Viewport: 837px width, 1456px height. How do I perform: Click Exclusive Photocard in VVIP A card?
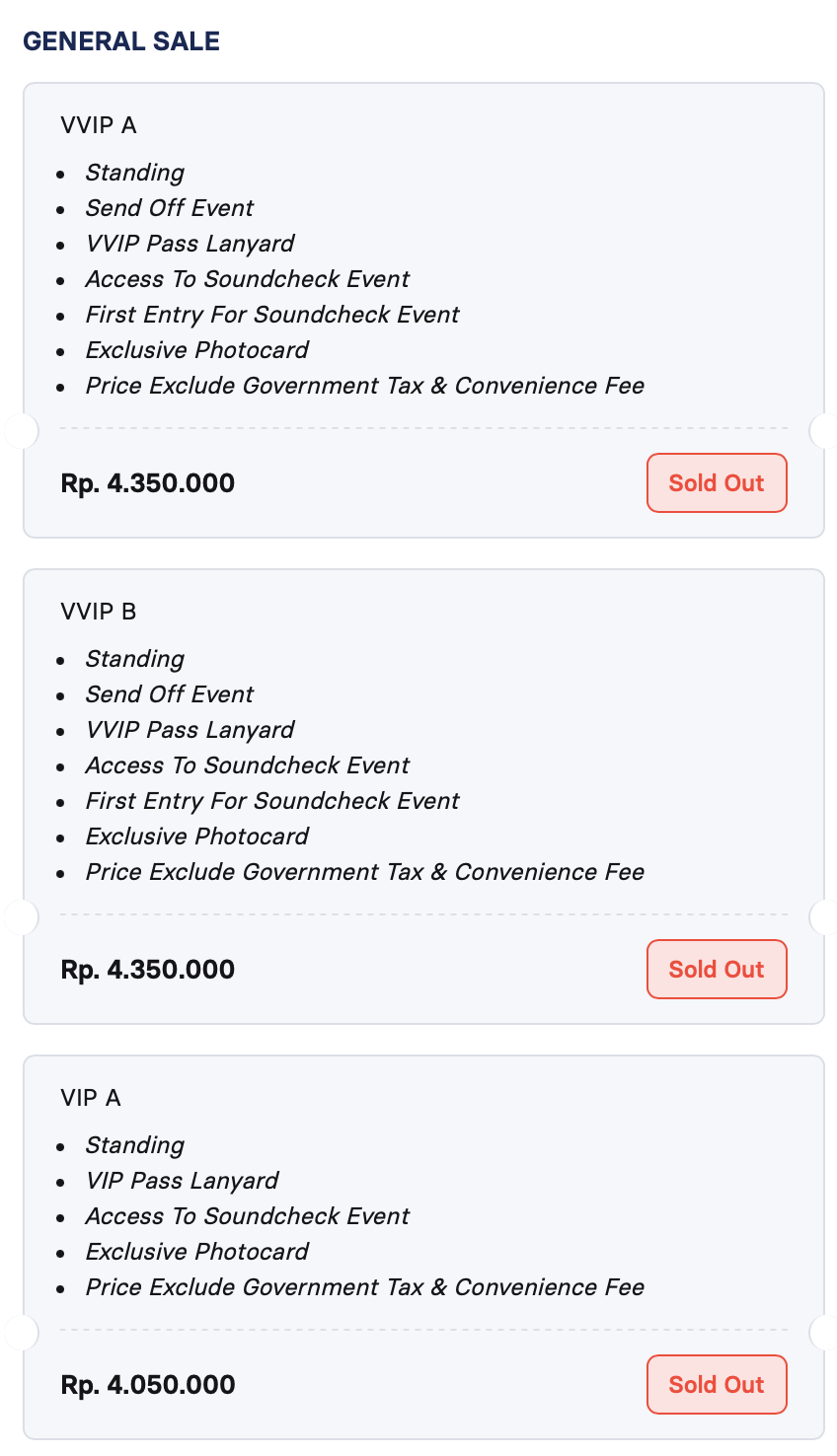pos(197,350)
